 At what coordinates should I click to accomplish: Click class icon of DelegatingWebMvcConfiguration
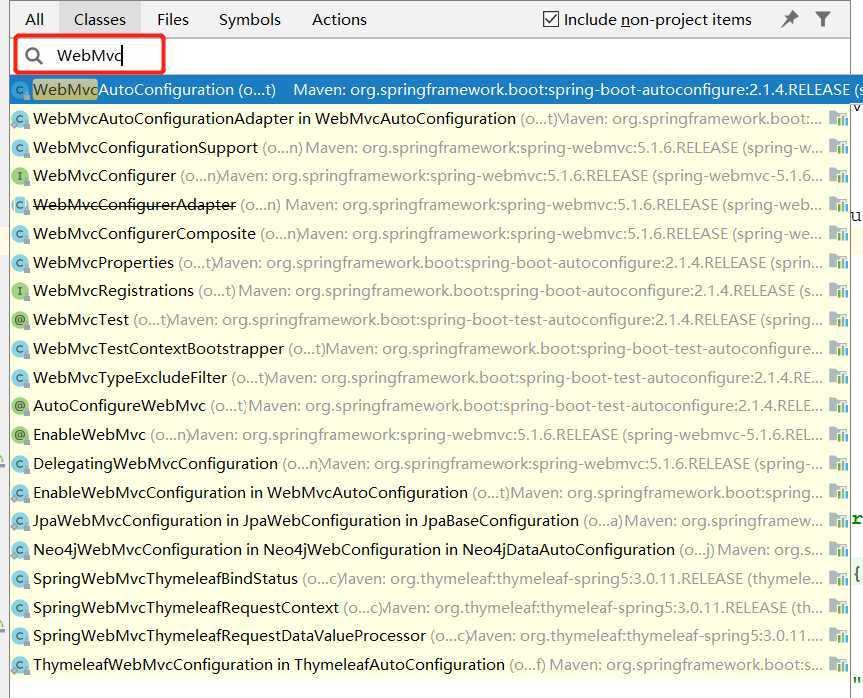pos(20,464)
